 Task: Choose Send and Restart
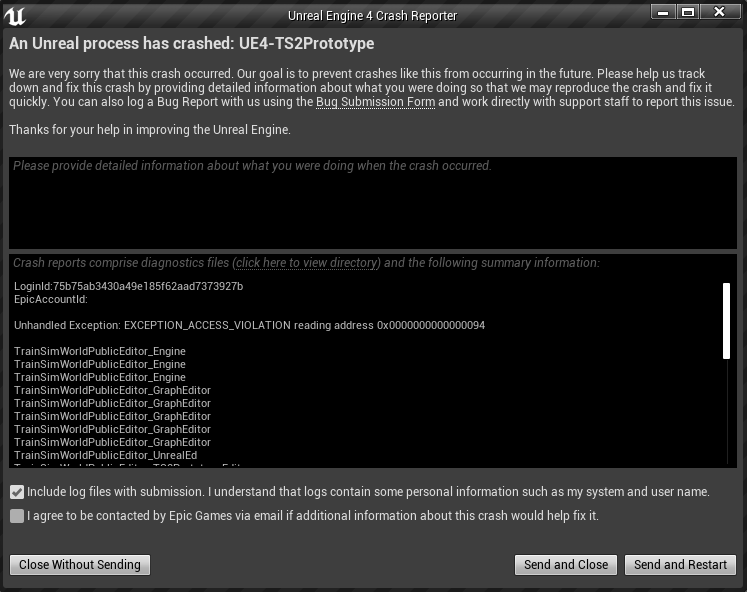click(x=680, y=565)
